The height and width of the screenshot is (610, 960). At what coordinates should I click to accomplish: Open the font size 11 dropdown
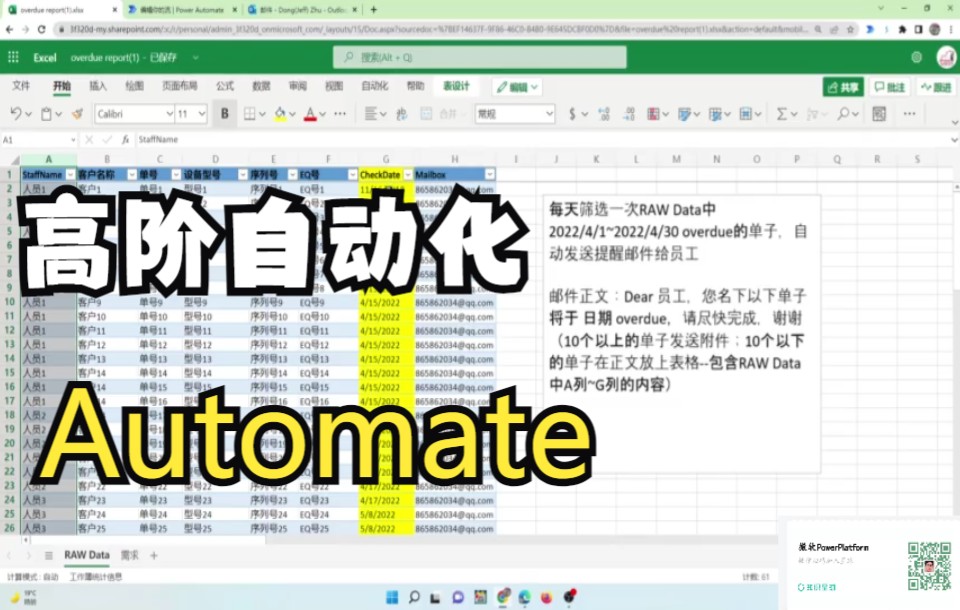(x=201, y=114)
